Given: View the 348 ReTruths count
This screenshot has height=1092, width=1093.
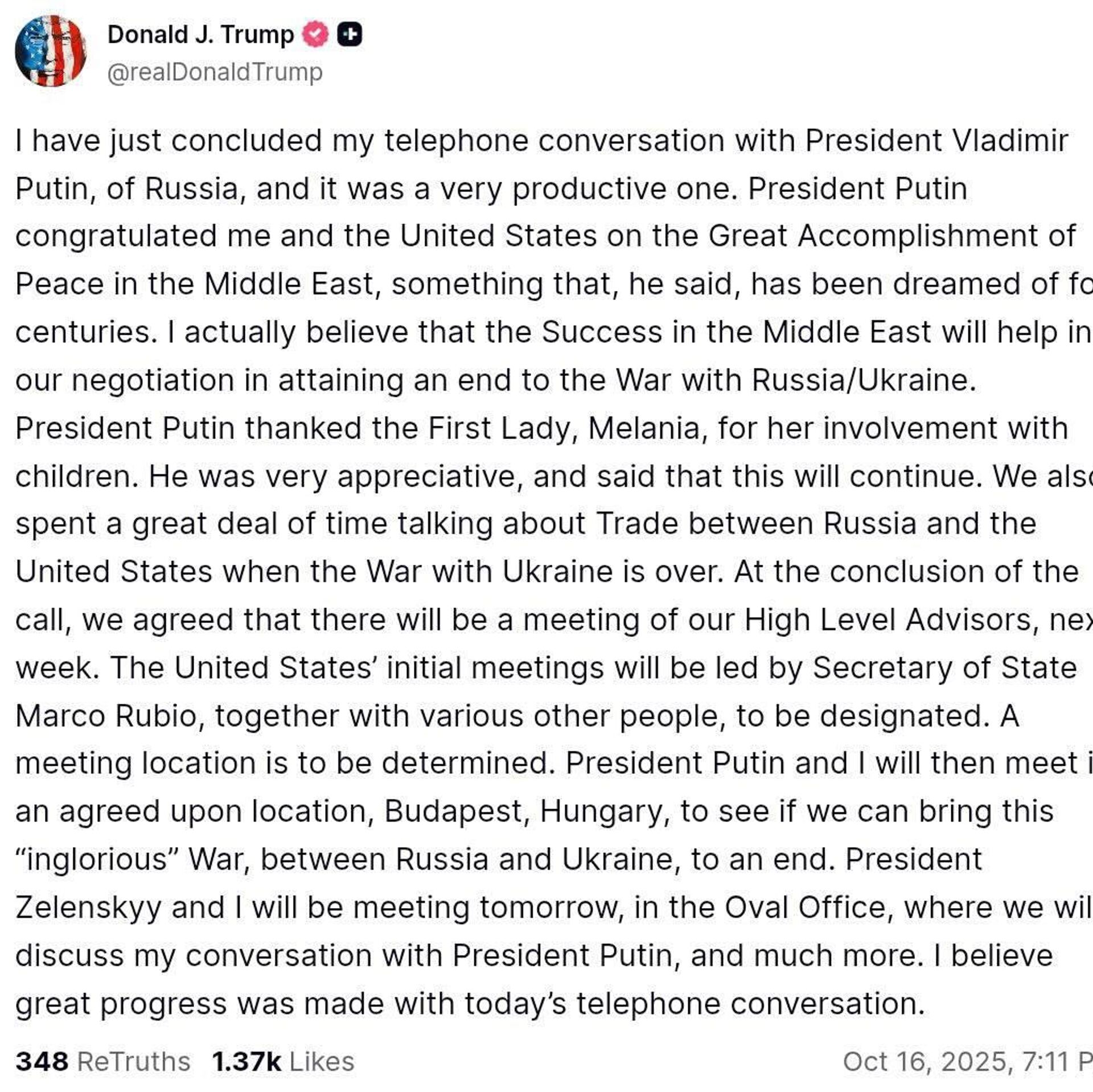Looking at the screenshot, I should [42, 1062].
